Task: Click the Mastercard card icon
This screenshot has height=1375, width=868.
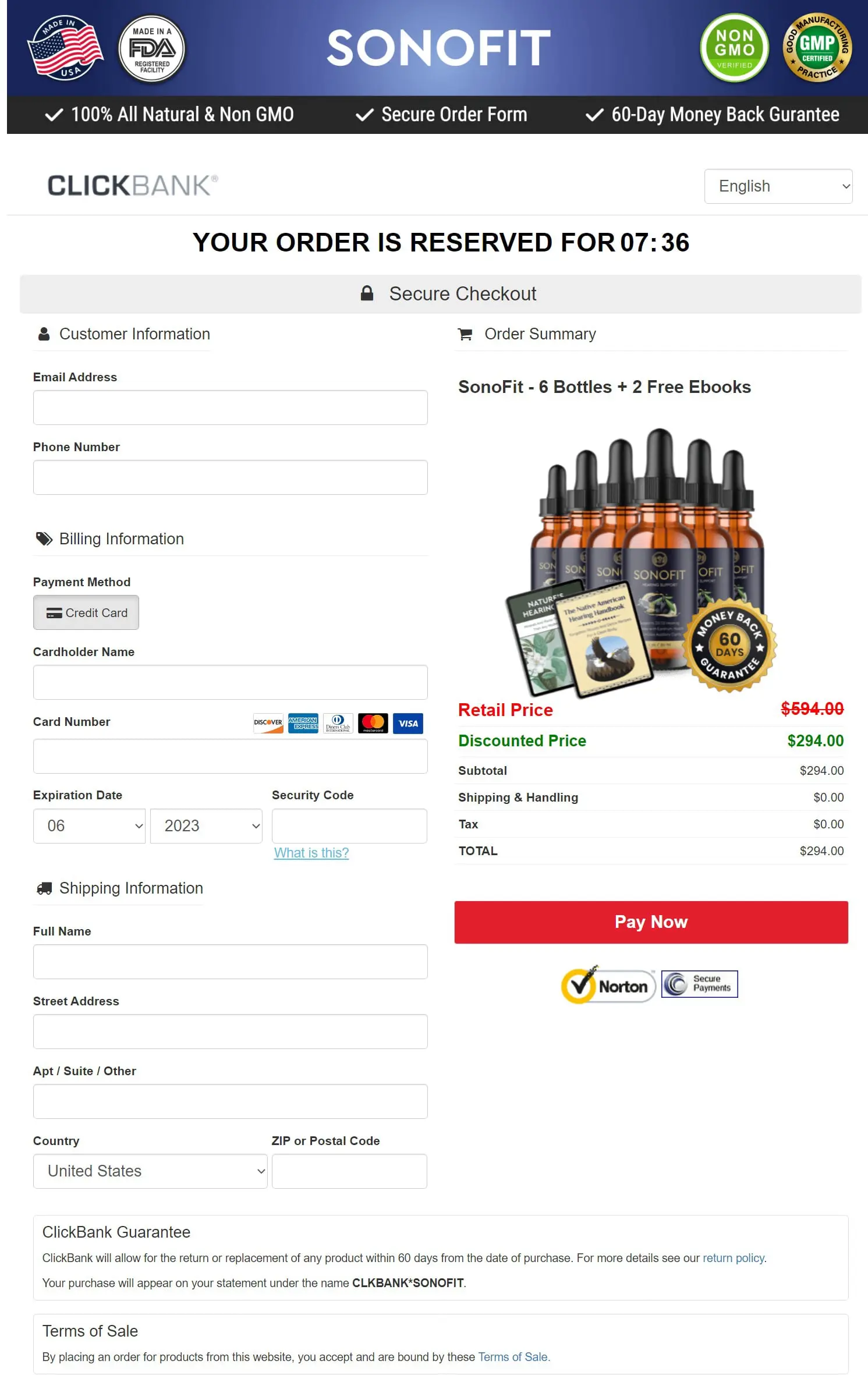Action: coord(373,723)
